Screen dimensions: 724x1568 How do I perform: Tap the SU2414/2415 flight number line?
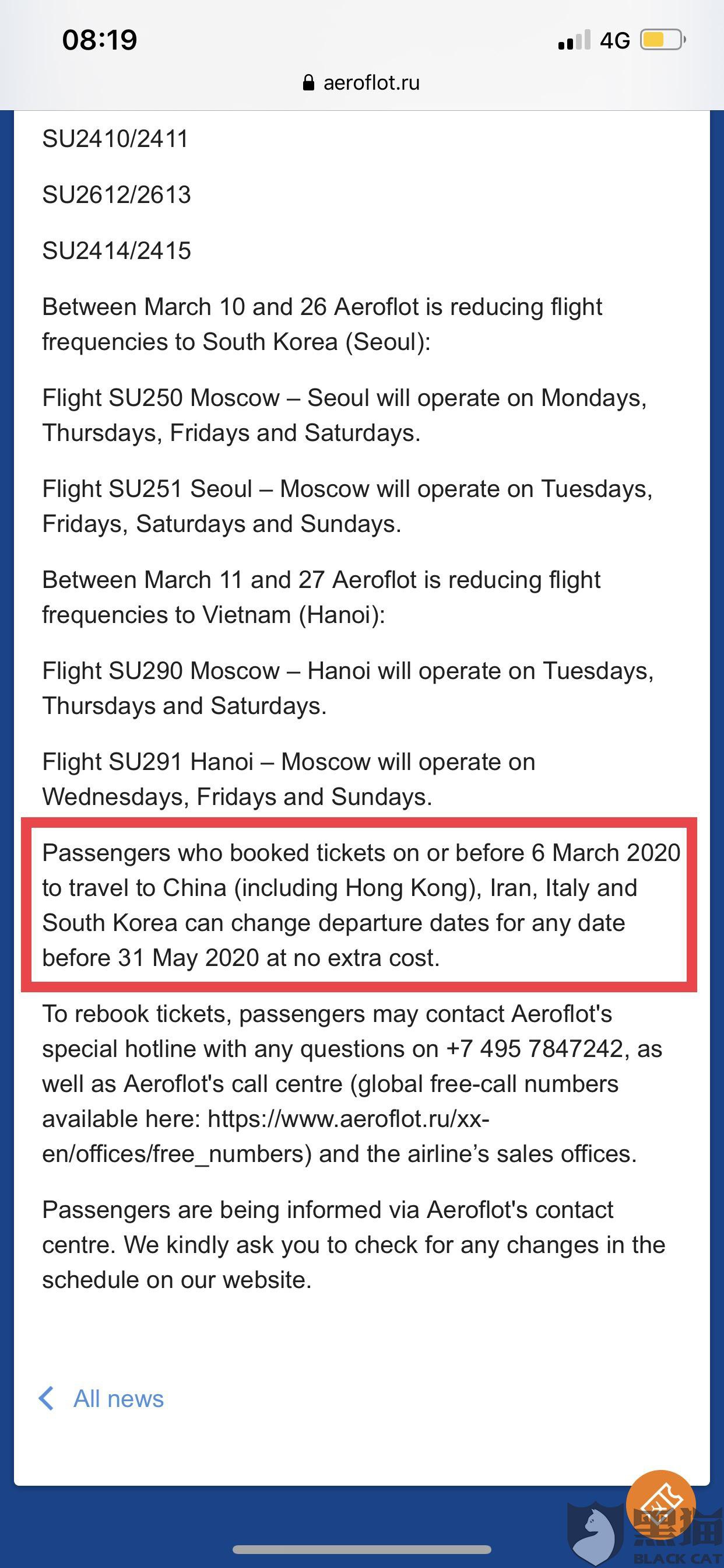[x=116, y=251]
